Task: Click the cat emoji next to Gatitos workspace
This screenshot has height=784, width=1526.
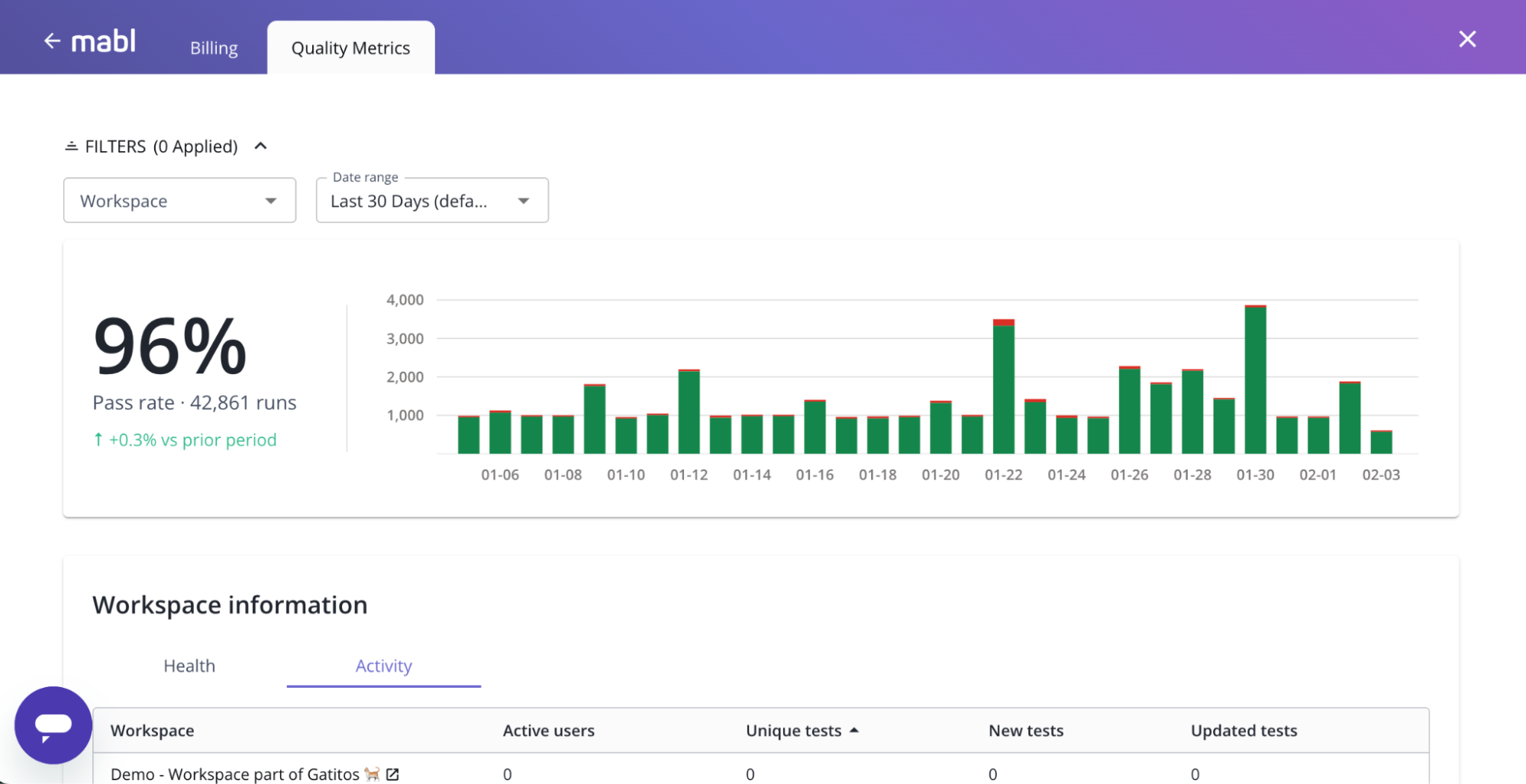Action: click(372, 774)
